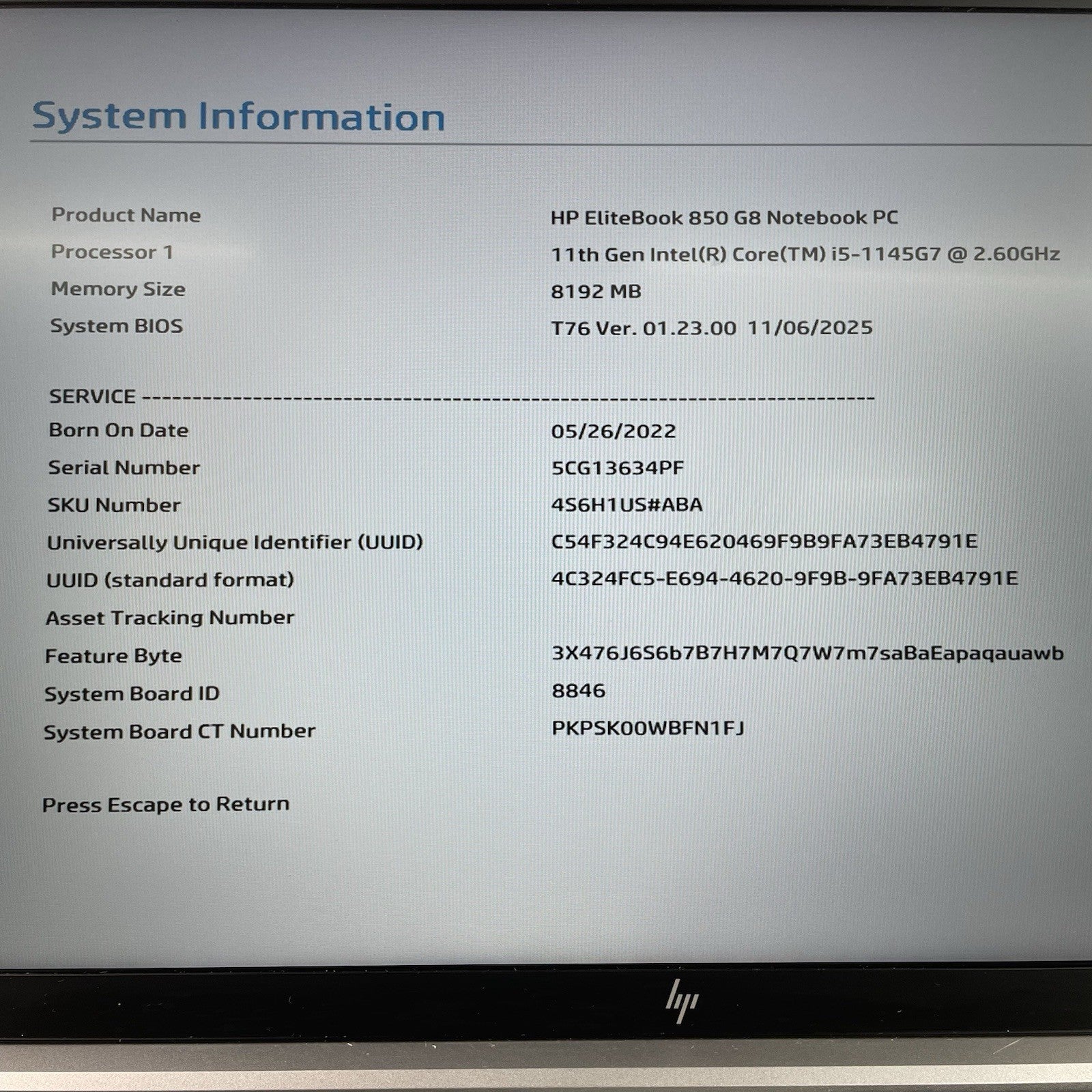Click the HP logo on the bezel

click(x=682, y=1001)
